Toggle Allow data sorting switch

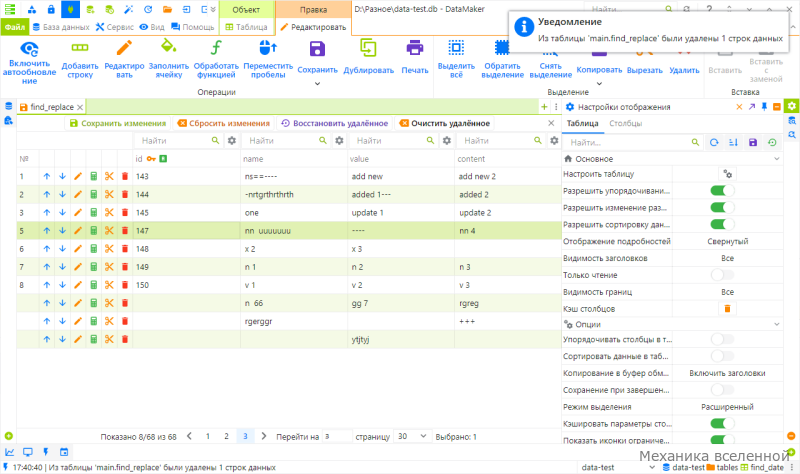pos(722,224)
